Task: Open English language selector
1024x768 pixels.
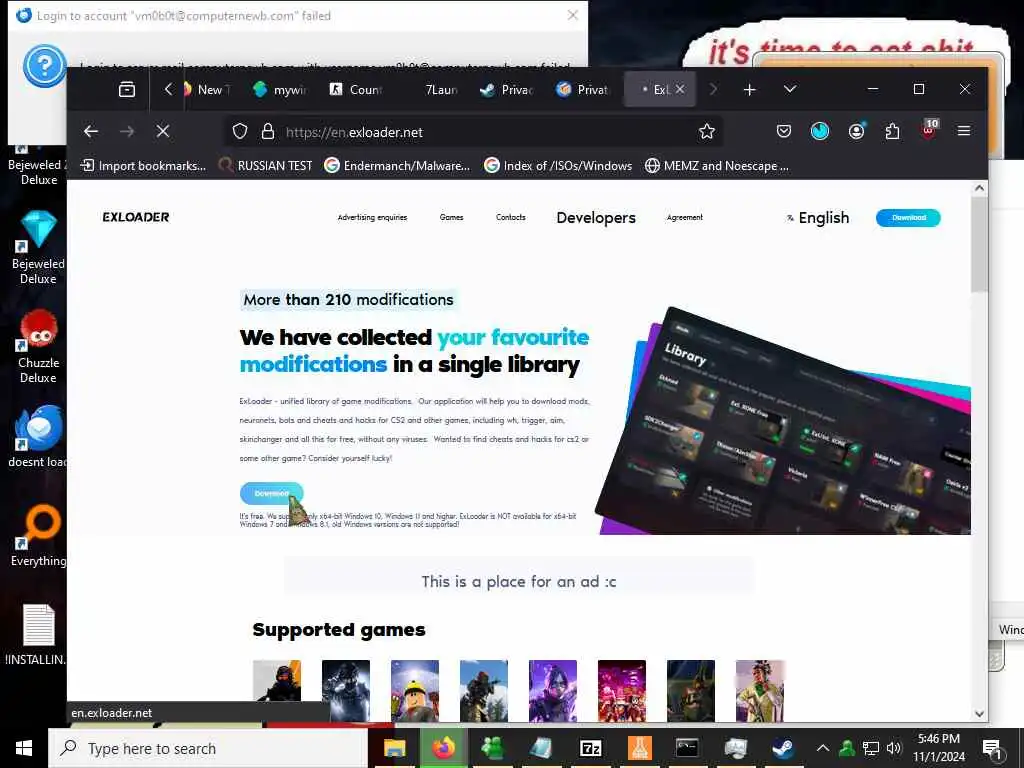Action: click(818, 217)
